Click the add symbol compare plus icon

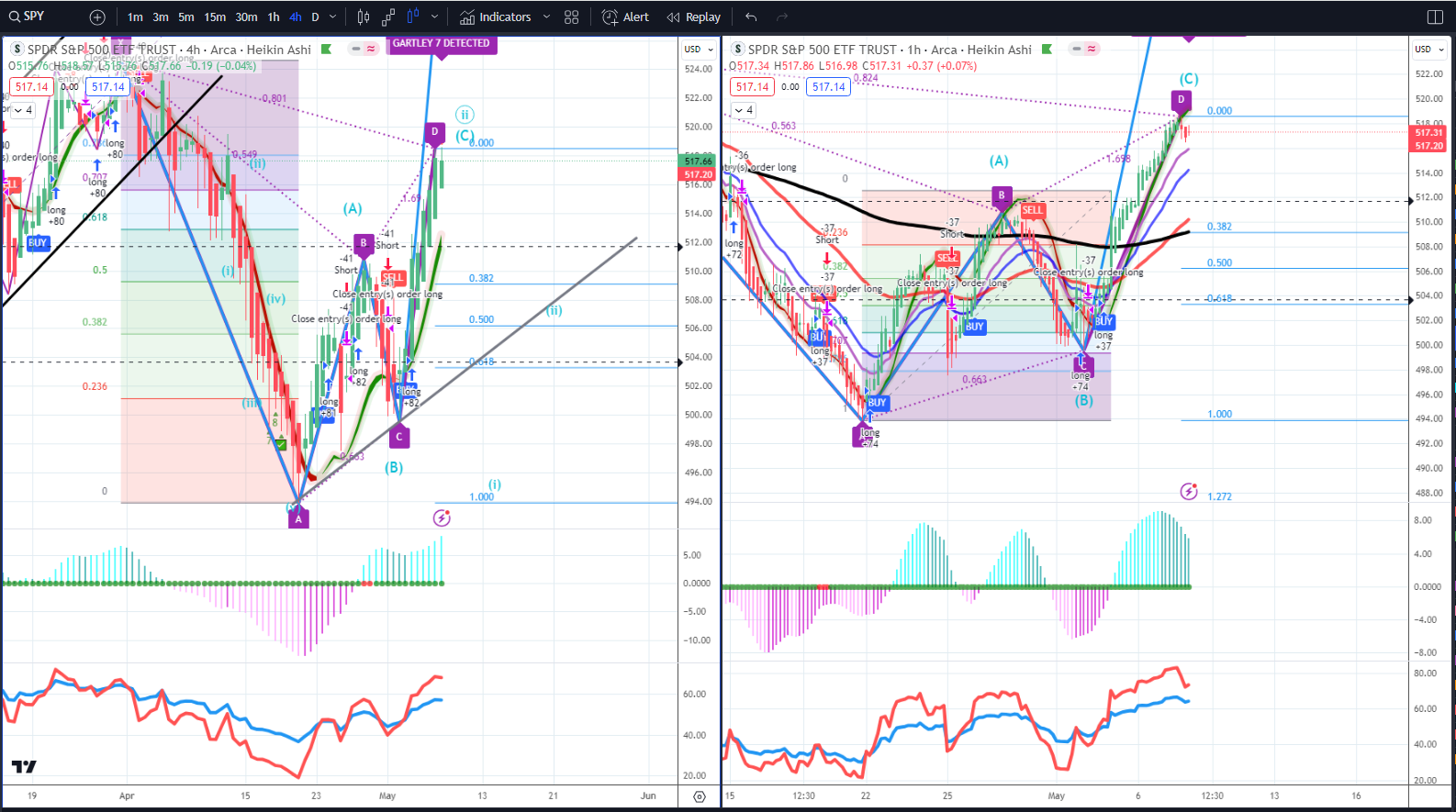(97, 17)
